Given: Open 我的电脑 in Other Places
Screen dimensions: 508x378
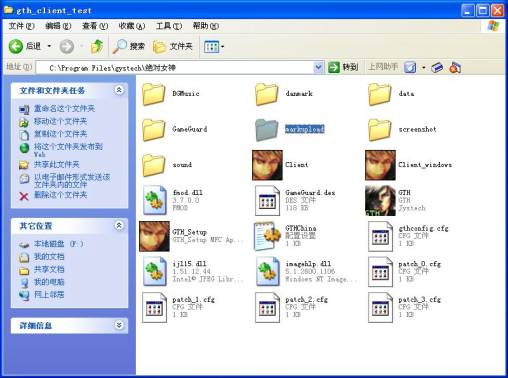Looking at the screenshot, I should [49, 282].
